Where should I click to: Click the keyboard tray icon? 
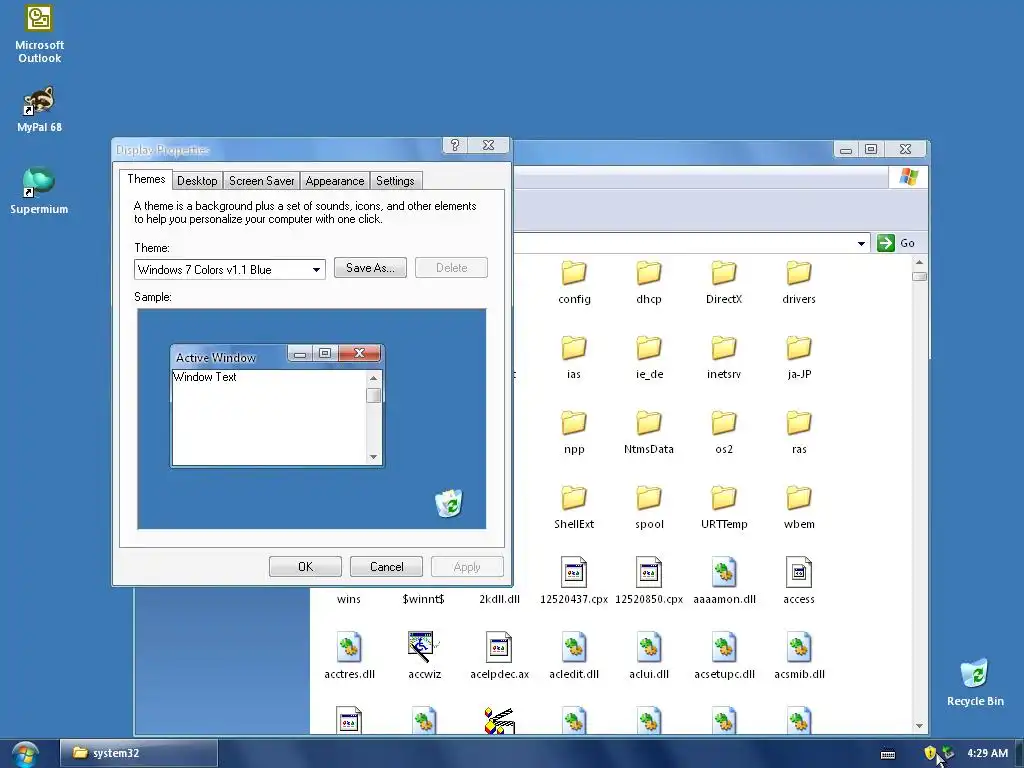click(888, 754)
